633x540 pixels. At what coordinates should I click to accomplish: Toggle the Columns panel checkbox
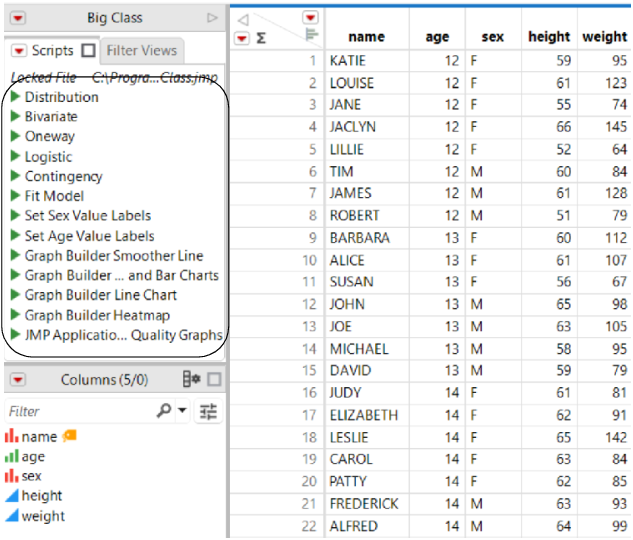pos(214,379)
